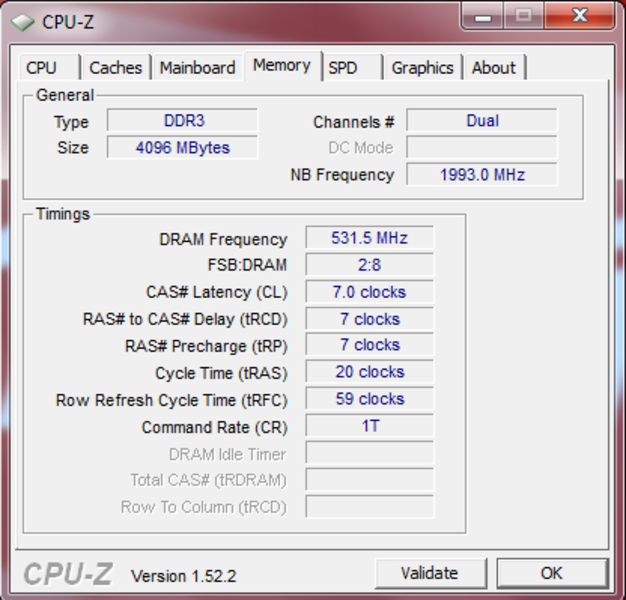
Task: Minimize the CPU-Z window
Action: tap(483, 16)
